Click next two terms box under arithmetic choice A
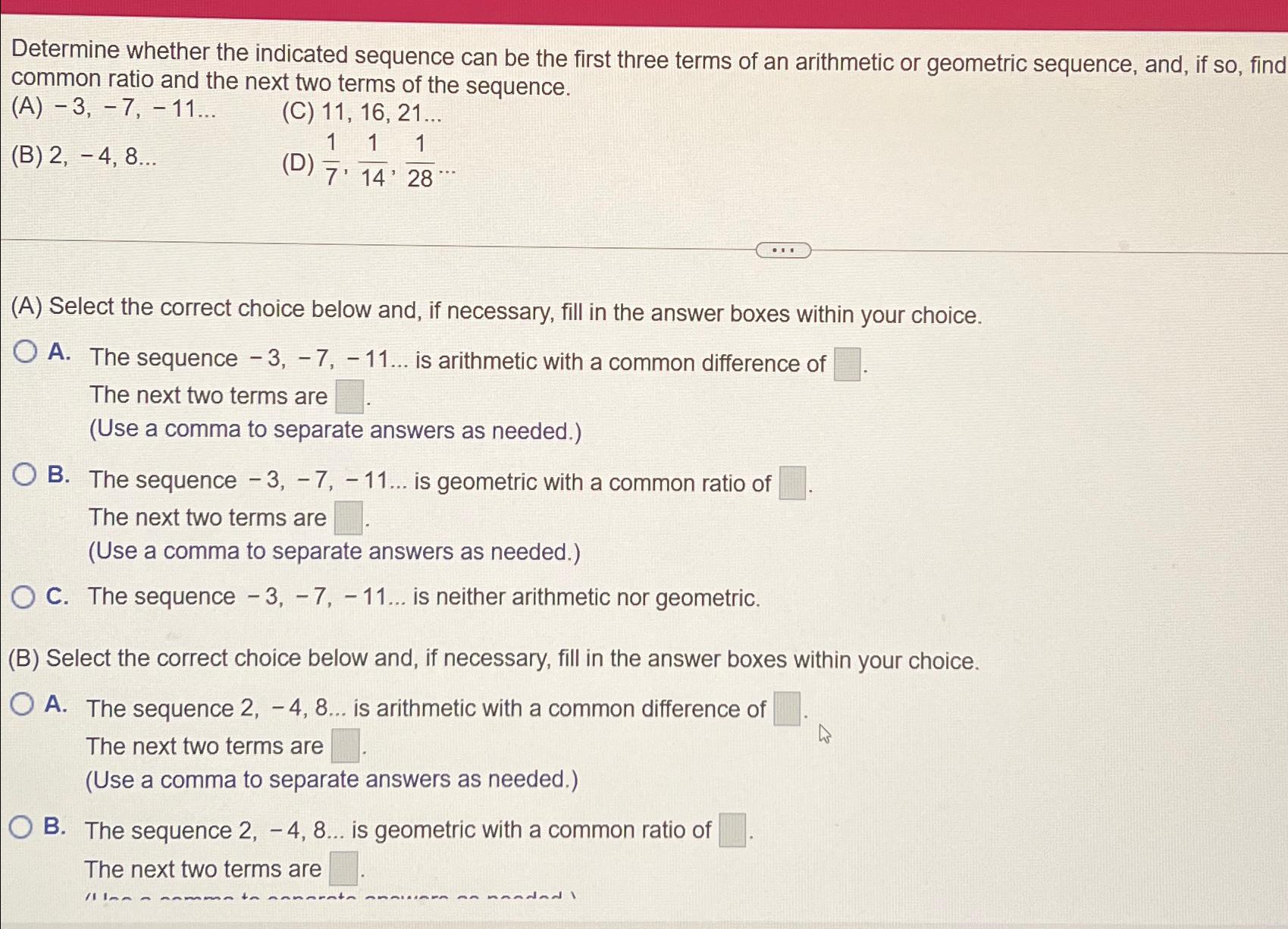The width and height of the screenshot is (1288, 929). click(x=346, y=395)
